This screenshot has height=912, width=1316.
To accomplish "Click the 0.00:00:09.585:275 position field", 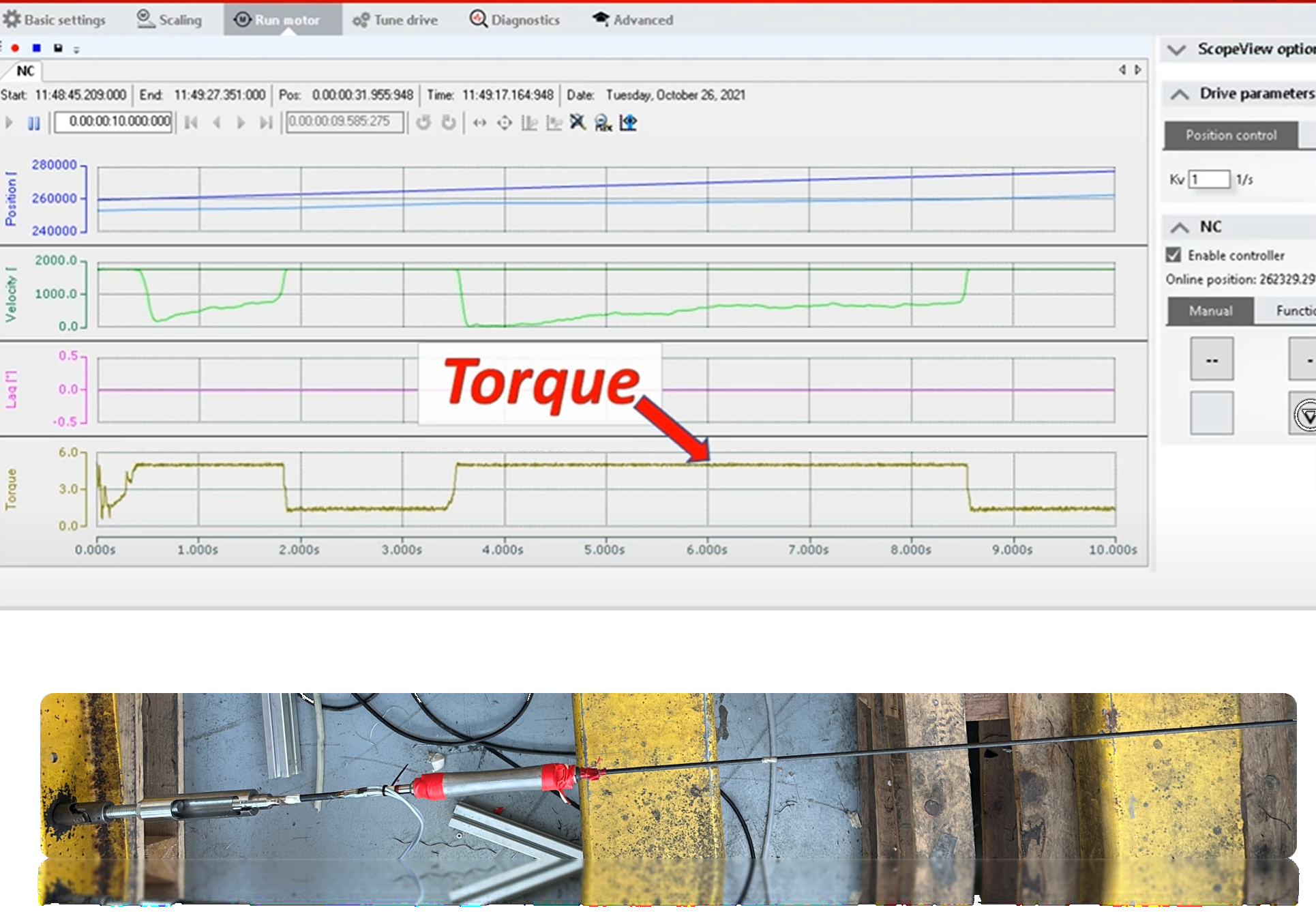I will coord(345,121).
